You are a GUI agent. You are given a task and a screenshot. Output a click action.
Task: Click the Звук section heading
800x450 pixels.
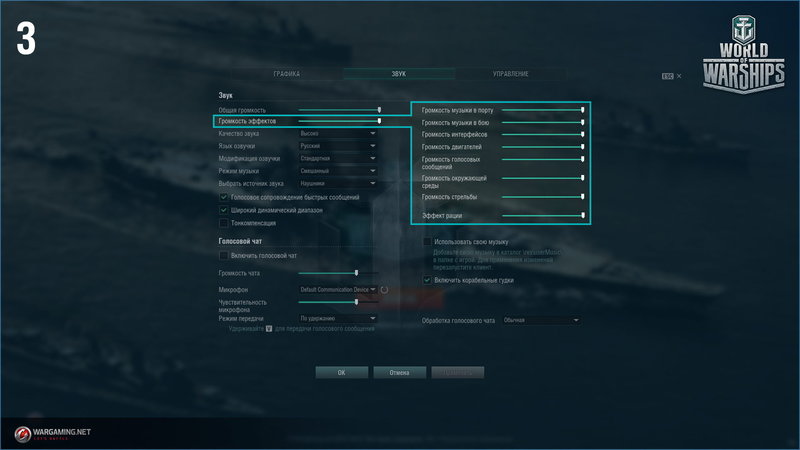pyautogui.click(x=226, y=95)
